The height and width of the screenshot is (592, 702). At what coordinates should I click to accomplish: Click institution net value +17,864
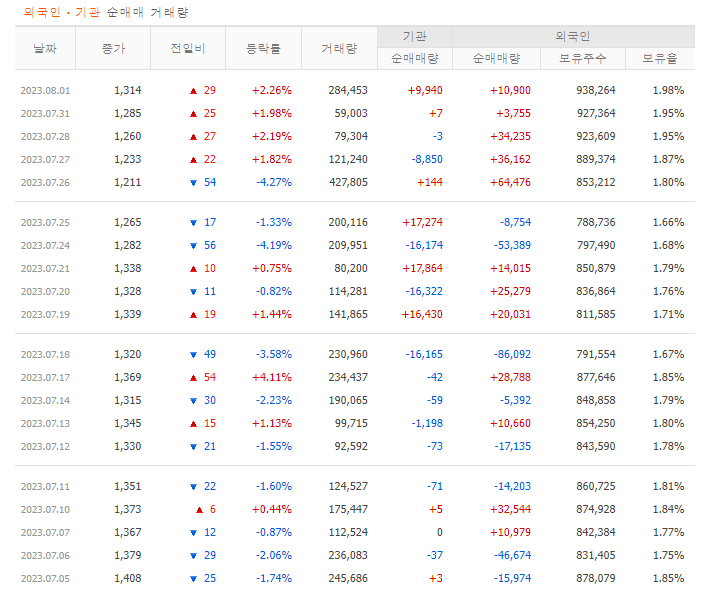(422, 268)
